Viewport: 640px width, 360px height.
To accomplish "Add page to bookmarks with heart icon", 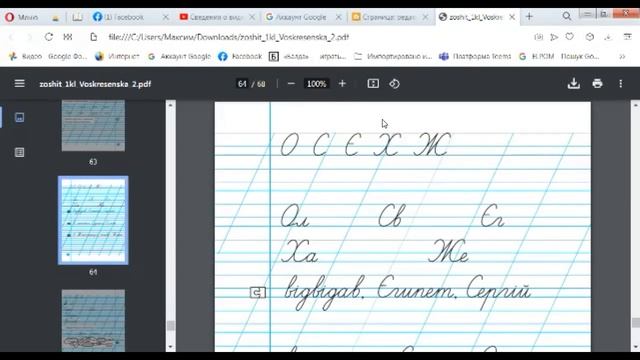I will pyautogui.click(x=569, y=37).
